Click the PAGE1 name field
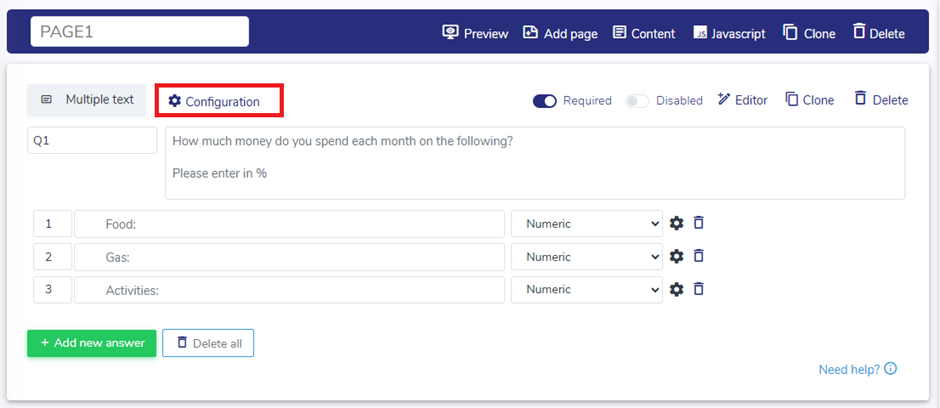 [139, 32]
